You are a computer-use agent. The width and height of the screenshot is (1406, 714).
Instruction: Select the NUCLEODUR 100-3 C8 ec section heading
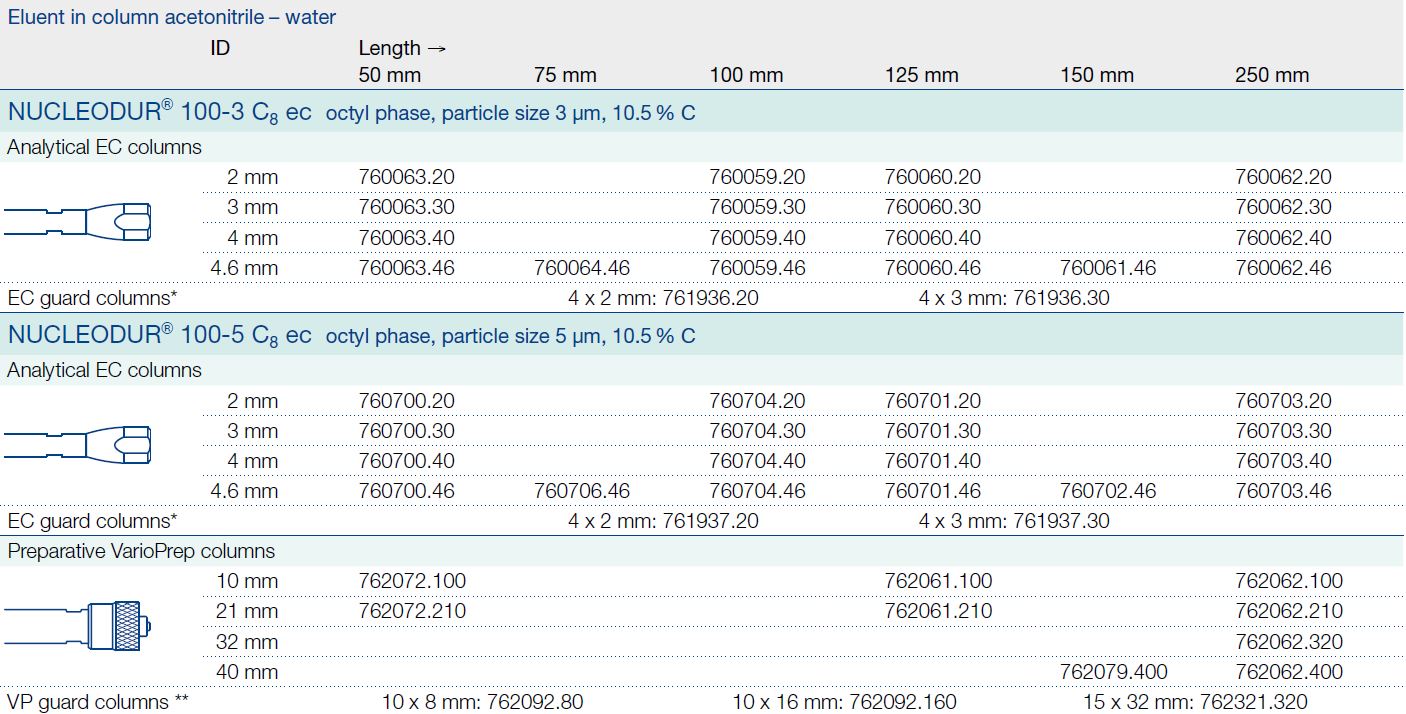click(159, 112)
